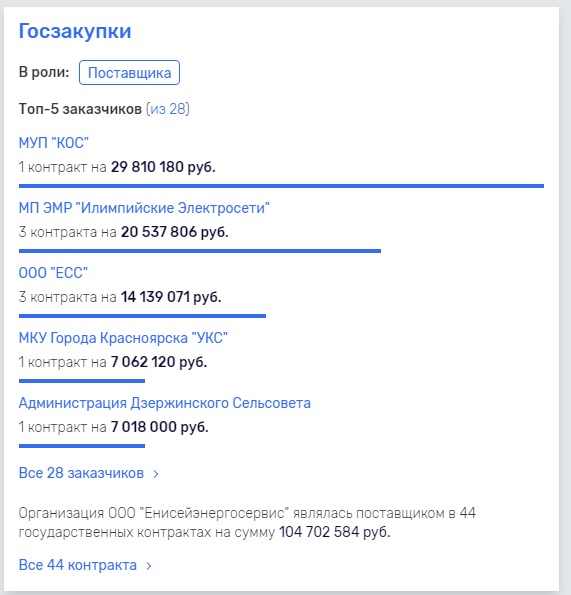Click the 20 537 806 руб. amount text

pyautogui.click(x=175, y=232)
